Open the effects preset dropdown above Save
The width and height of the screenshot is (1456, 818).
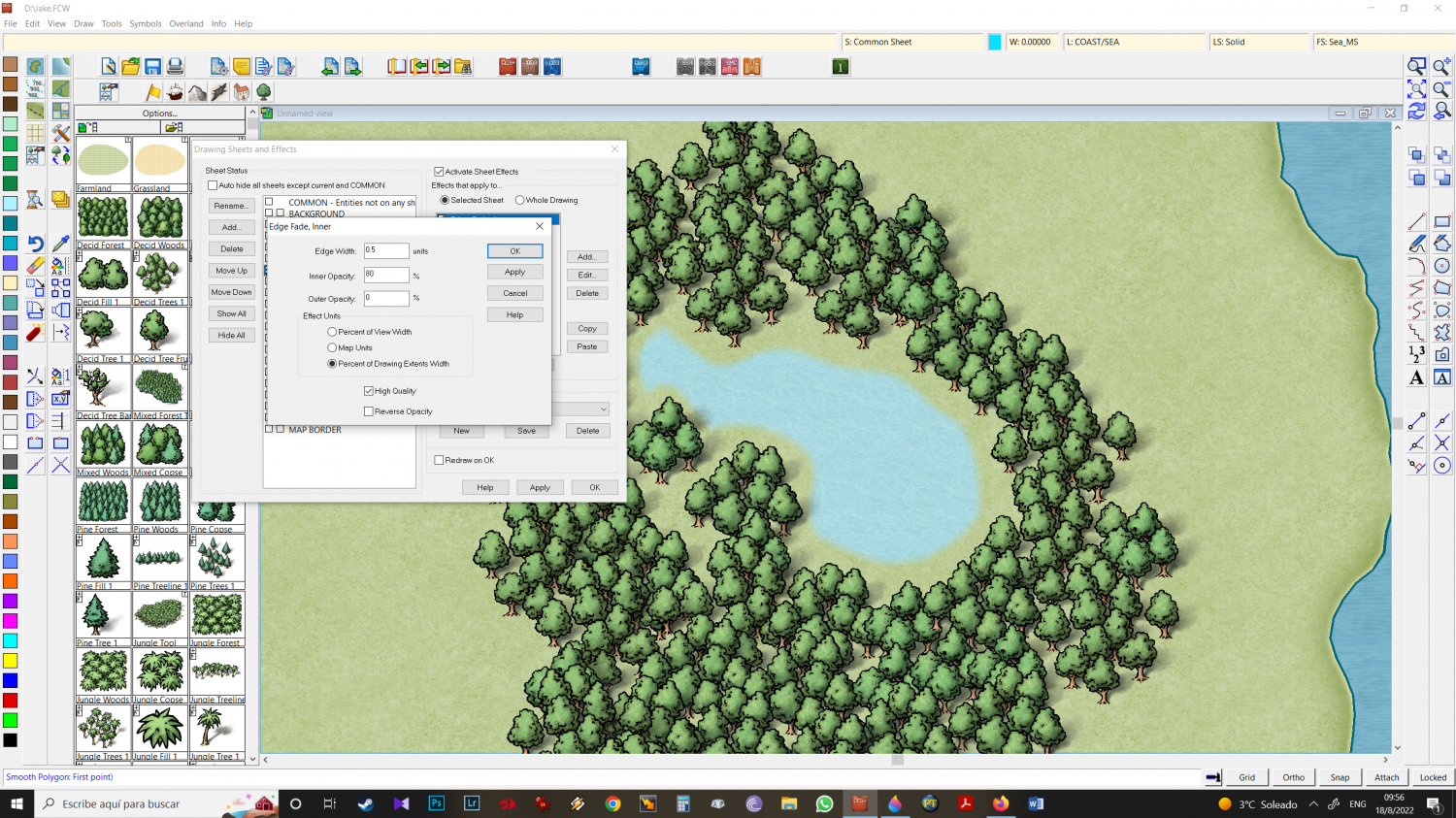[603, 409]
